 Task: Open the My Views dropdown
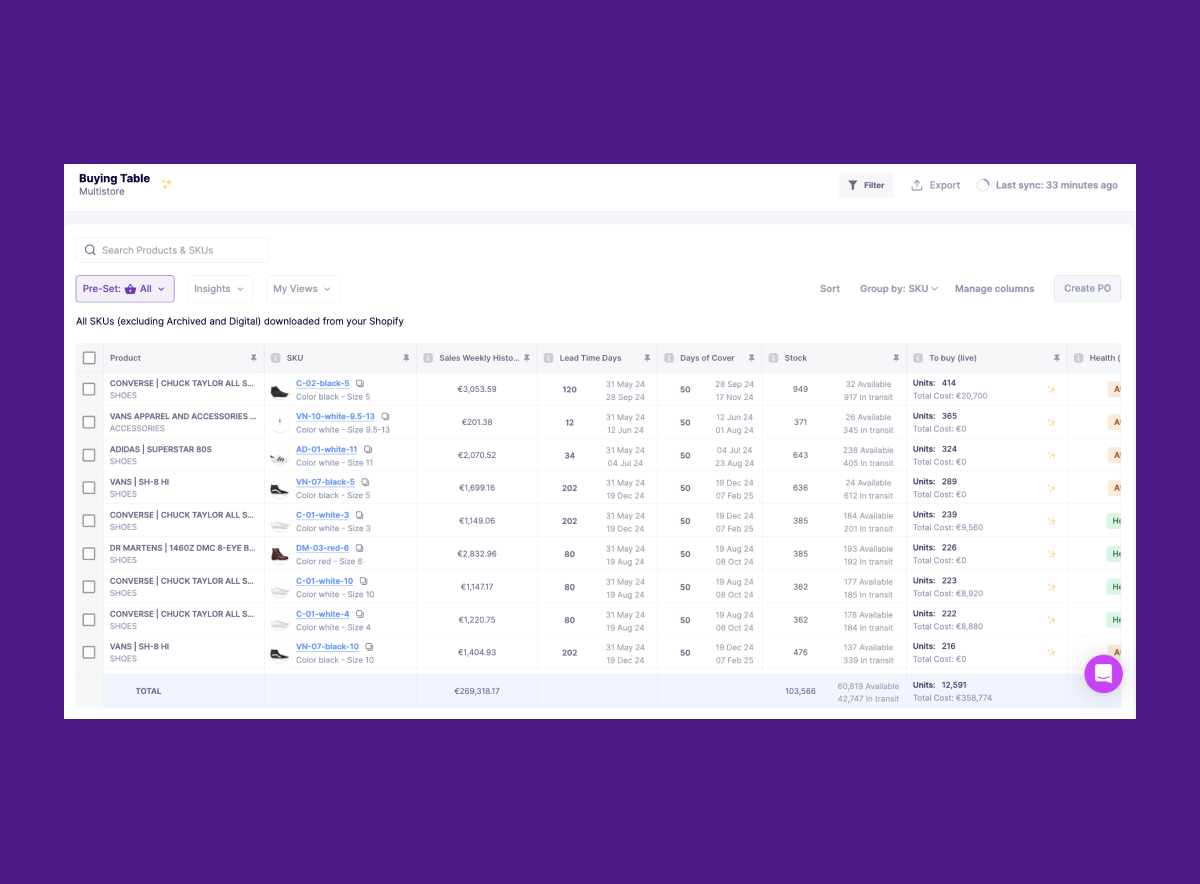(x=303, y=289)
